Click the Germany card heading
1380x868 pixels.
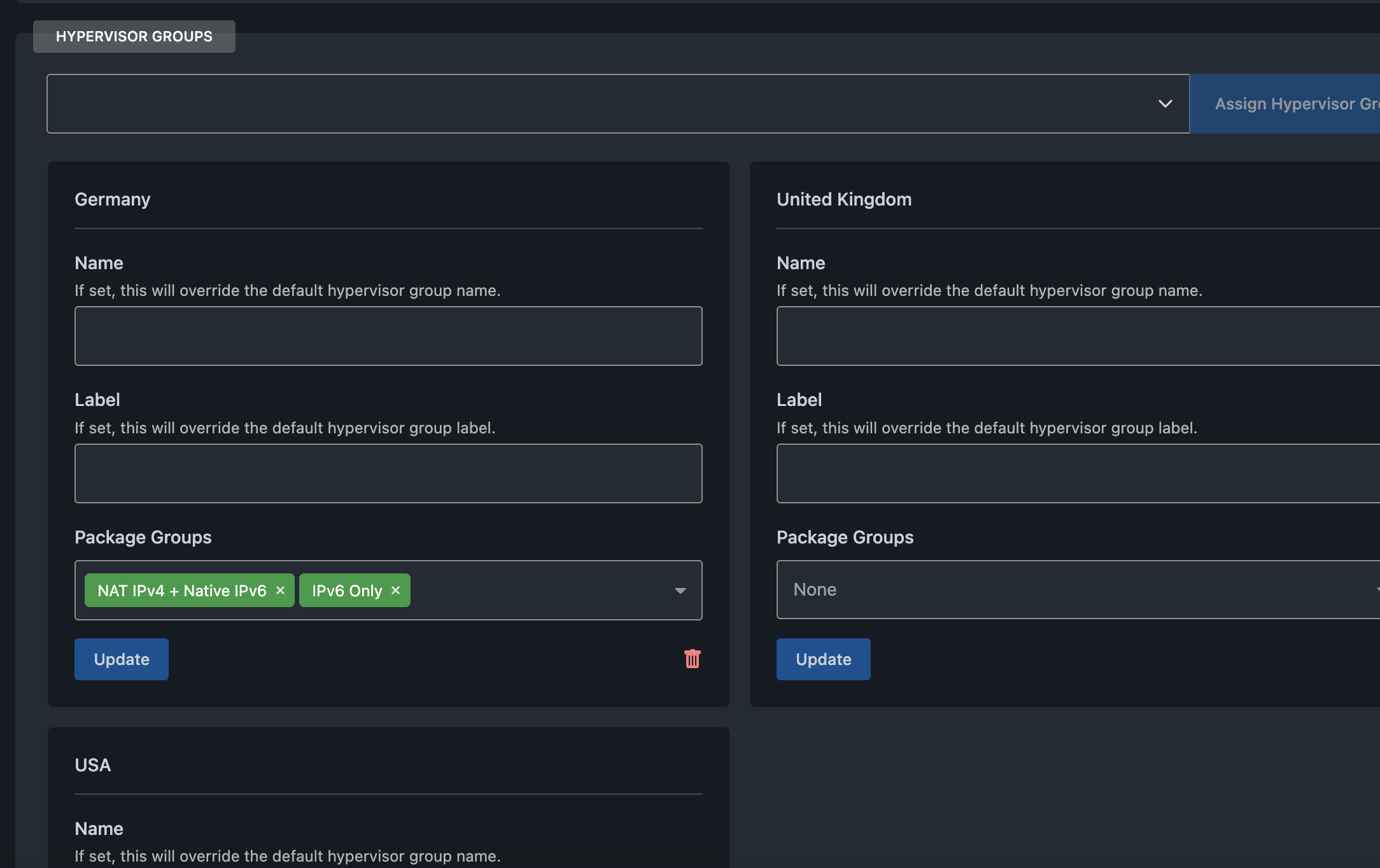click(113, 200)
